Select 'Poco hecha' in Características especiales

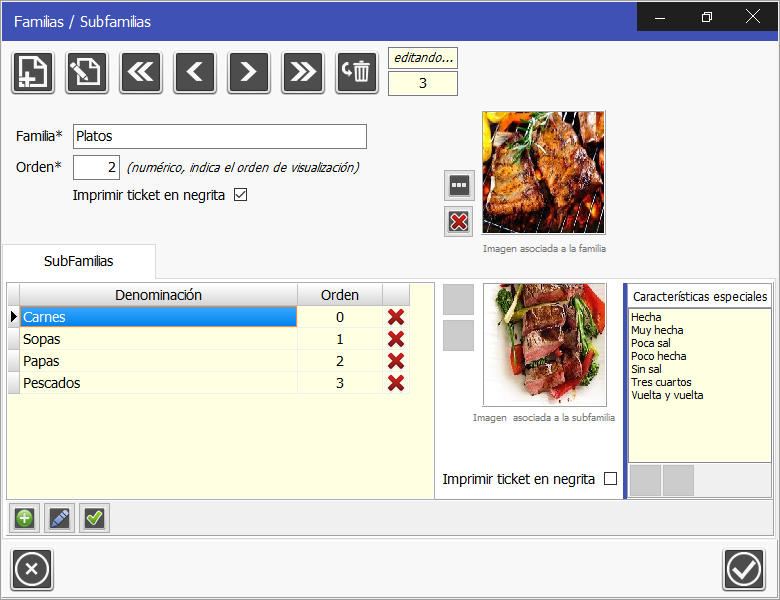pyautogui.click(x=658, y=356)
